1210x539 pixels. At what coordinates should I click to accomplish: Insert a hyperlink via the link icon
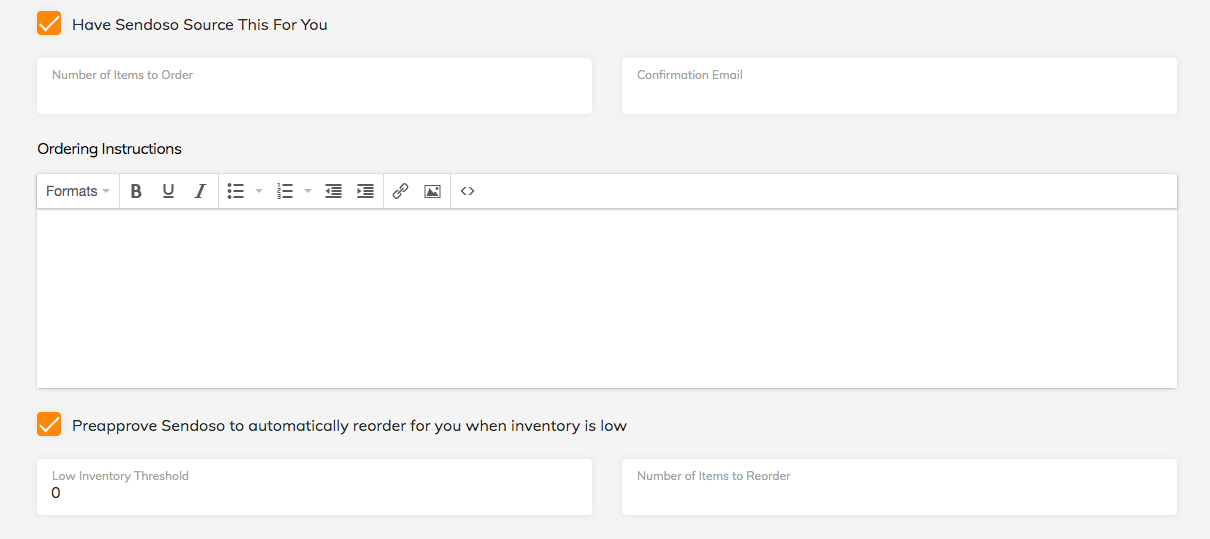(401, 191)
